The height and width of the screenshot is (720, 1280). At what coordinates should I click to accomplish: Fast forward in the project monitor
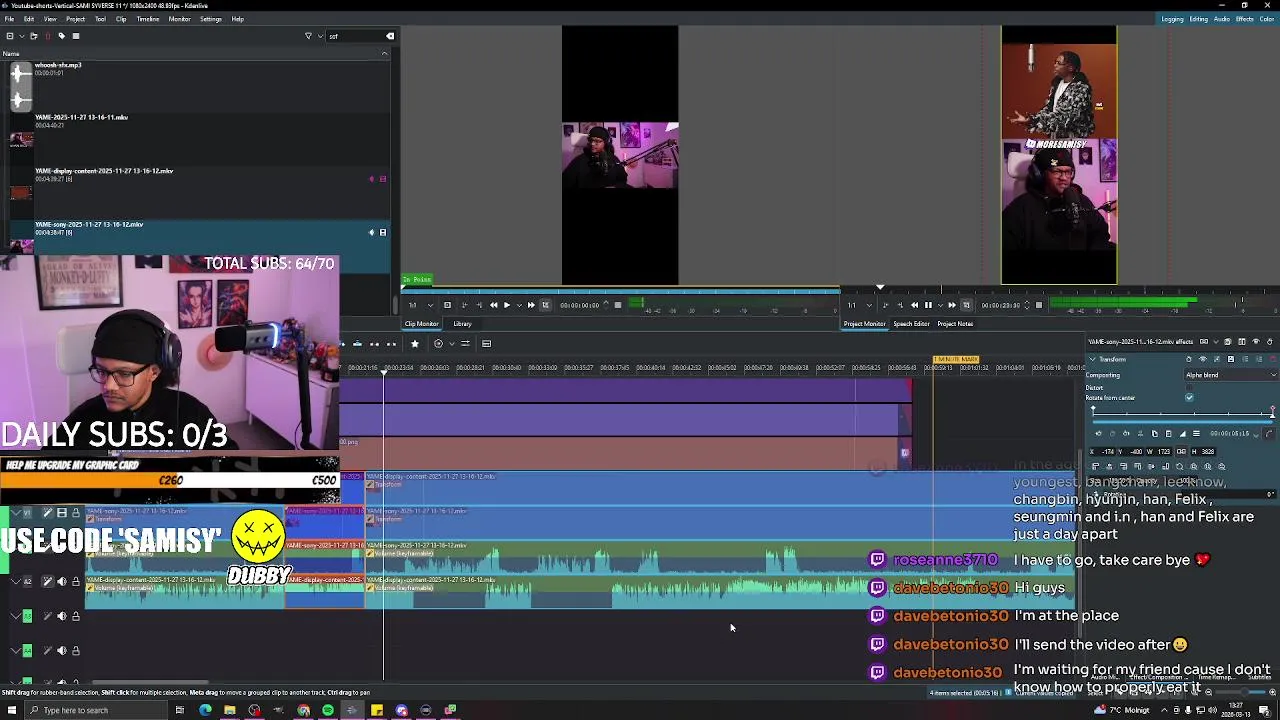coord(951,305)
